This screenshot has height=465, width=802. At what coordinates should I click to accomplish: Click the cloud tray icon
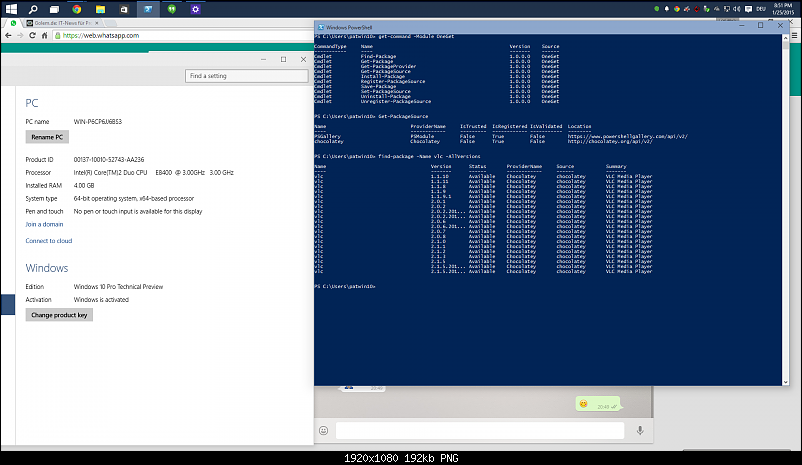click(717, 9)
